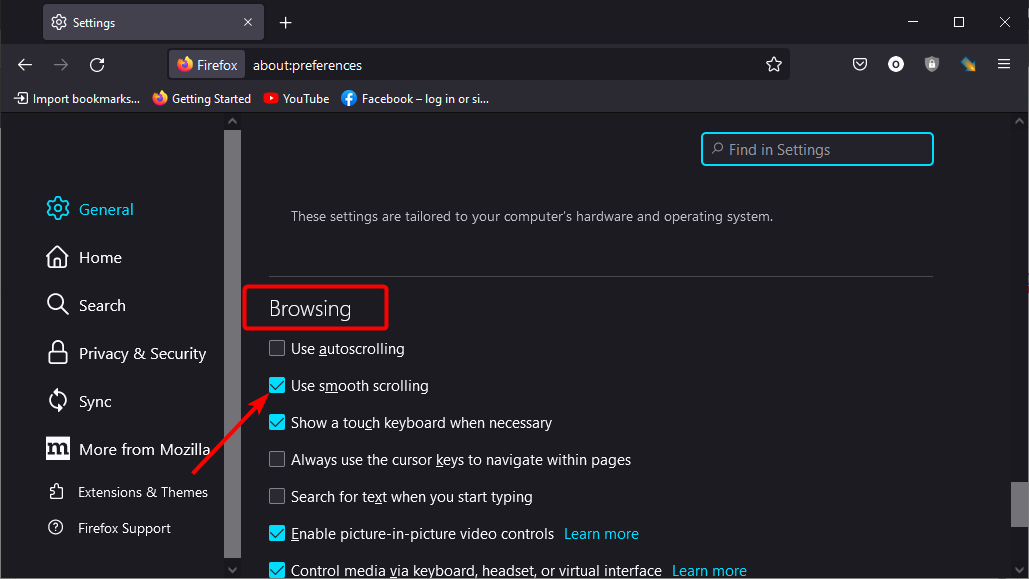1029x579 pixels.
Task: Open Import bookmarks from the toolbar
Action: [77, 98]
